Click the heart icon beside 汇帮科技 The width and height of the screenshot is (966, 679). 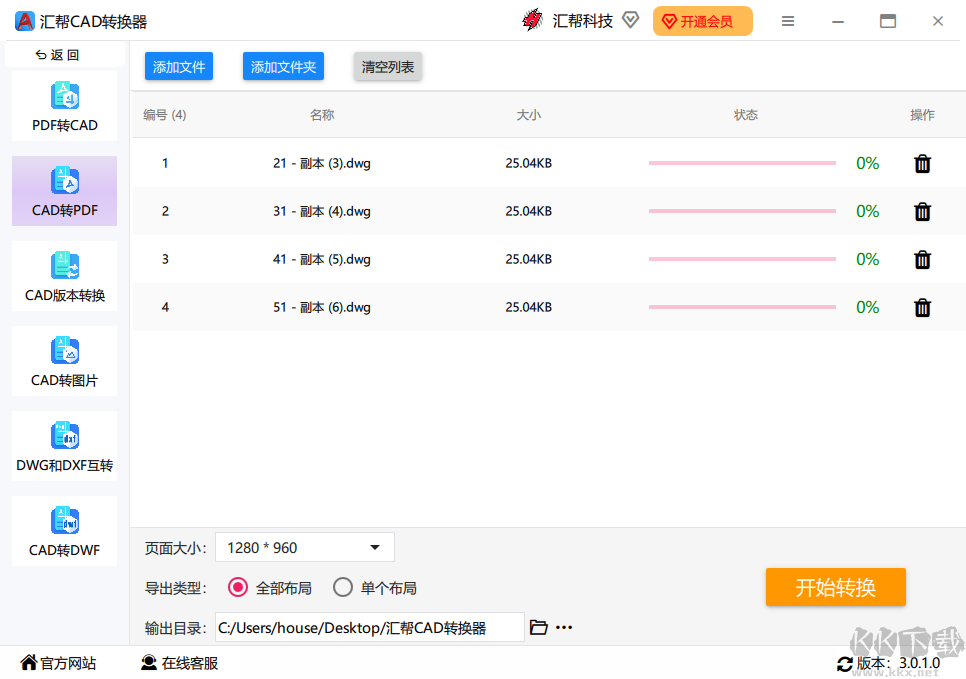[630, 19]
